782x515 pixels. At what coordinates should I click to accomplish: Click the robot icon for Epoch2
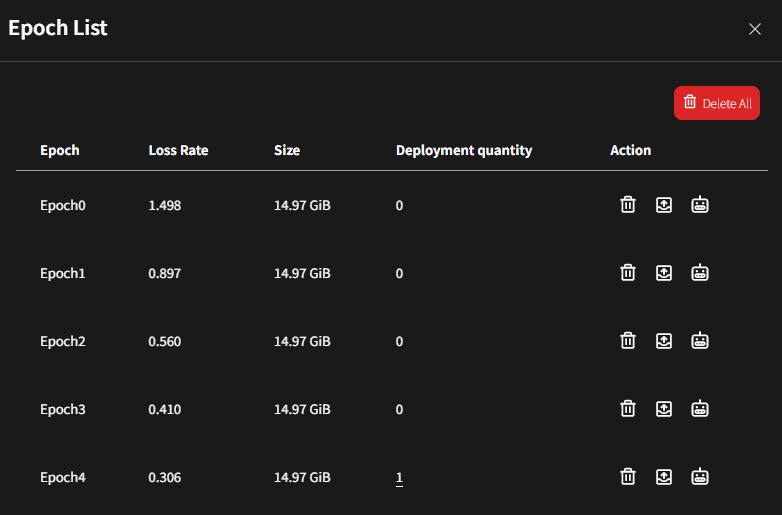(700, 341)
